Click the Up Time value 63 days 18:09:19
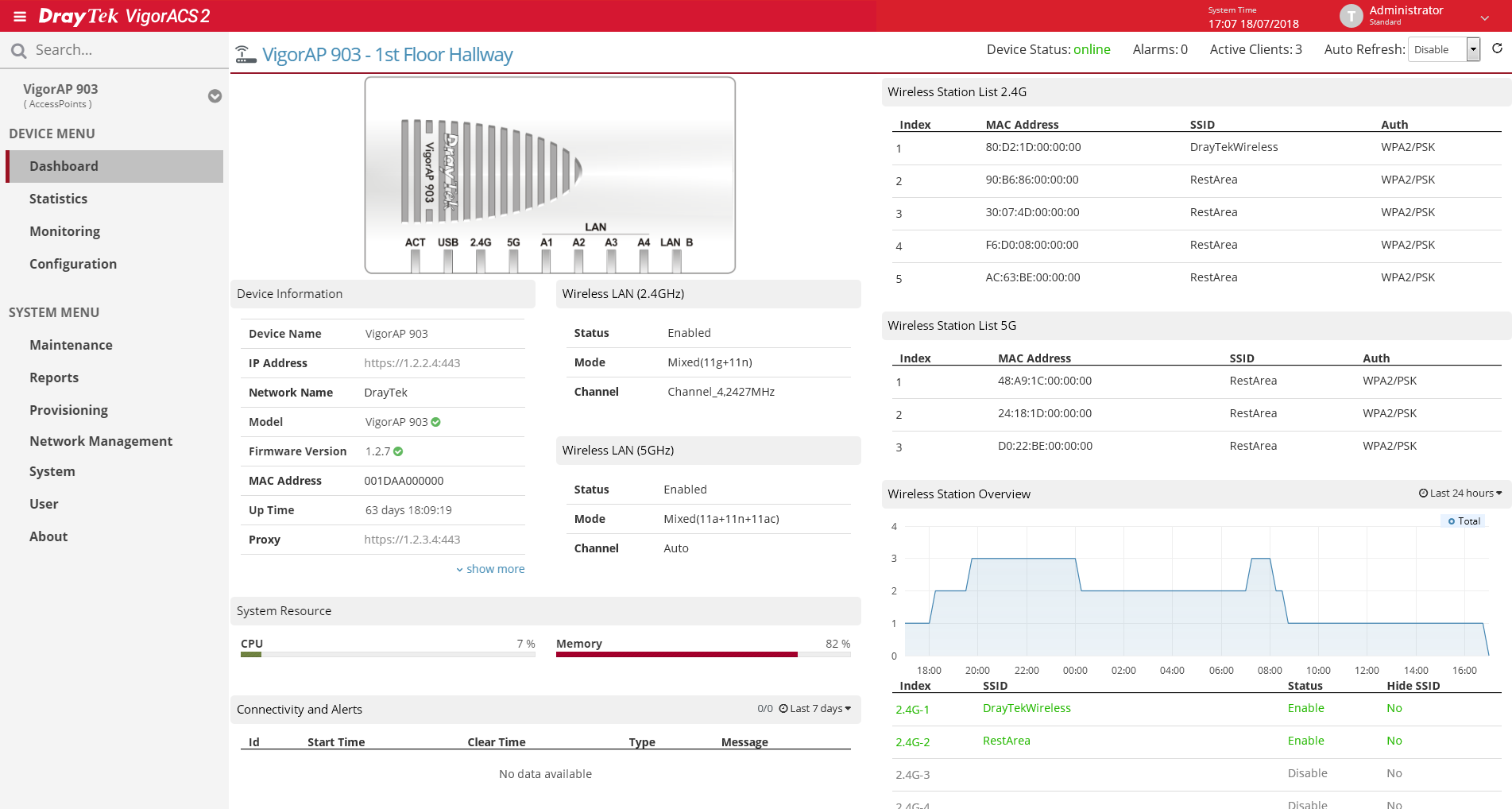This screenshot has width=1512, height=809. pyautogui.click(x=408, y=510)
